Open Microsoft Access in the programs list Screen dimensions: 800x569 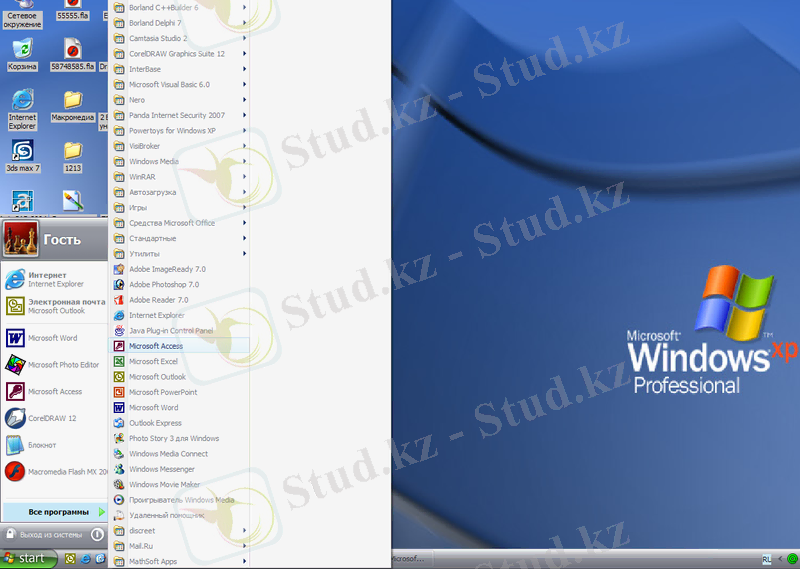click(179, 346)
